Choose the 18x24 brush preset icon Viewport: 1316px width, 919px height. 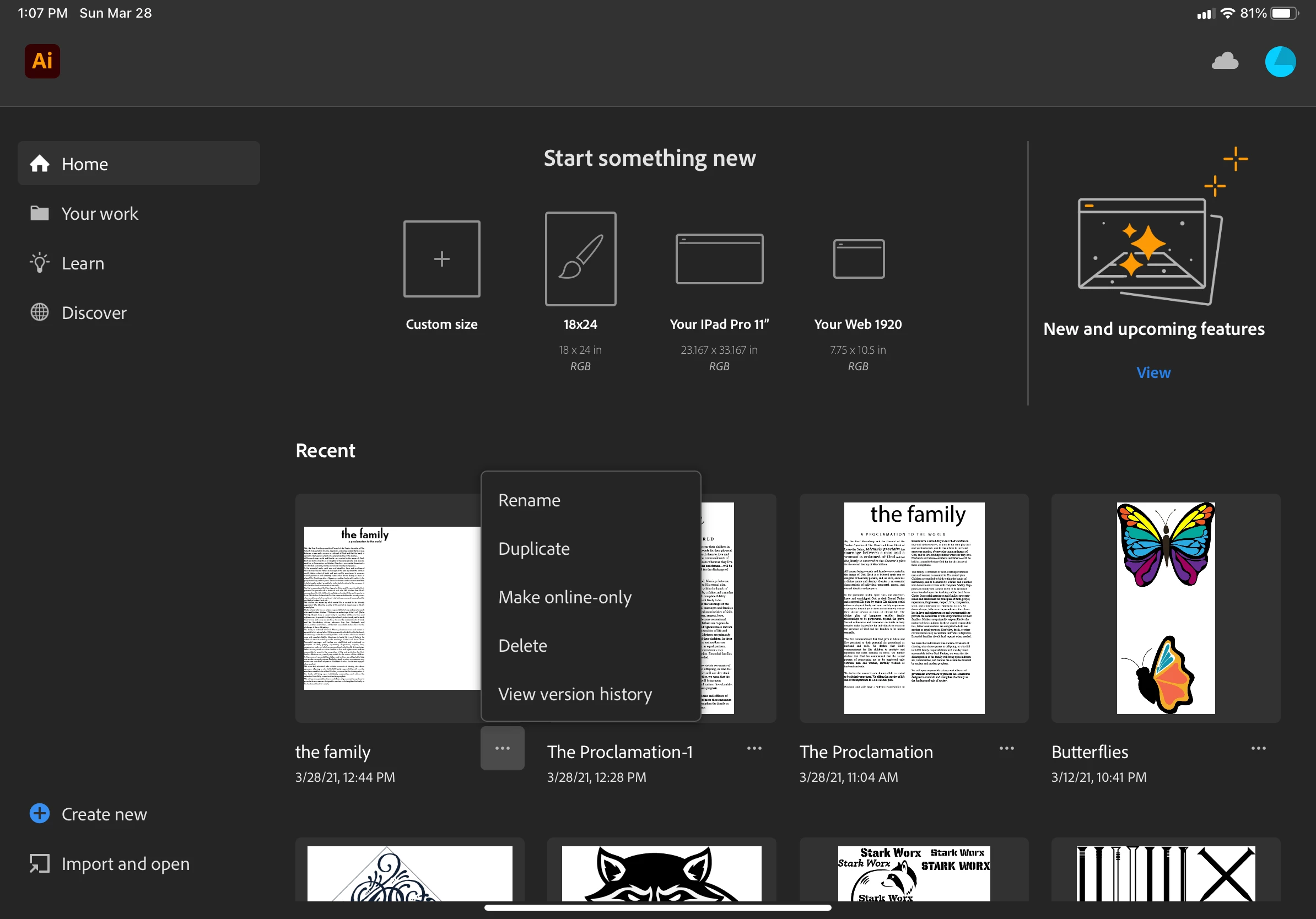(x=580, y=259)
